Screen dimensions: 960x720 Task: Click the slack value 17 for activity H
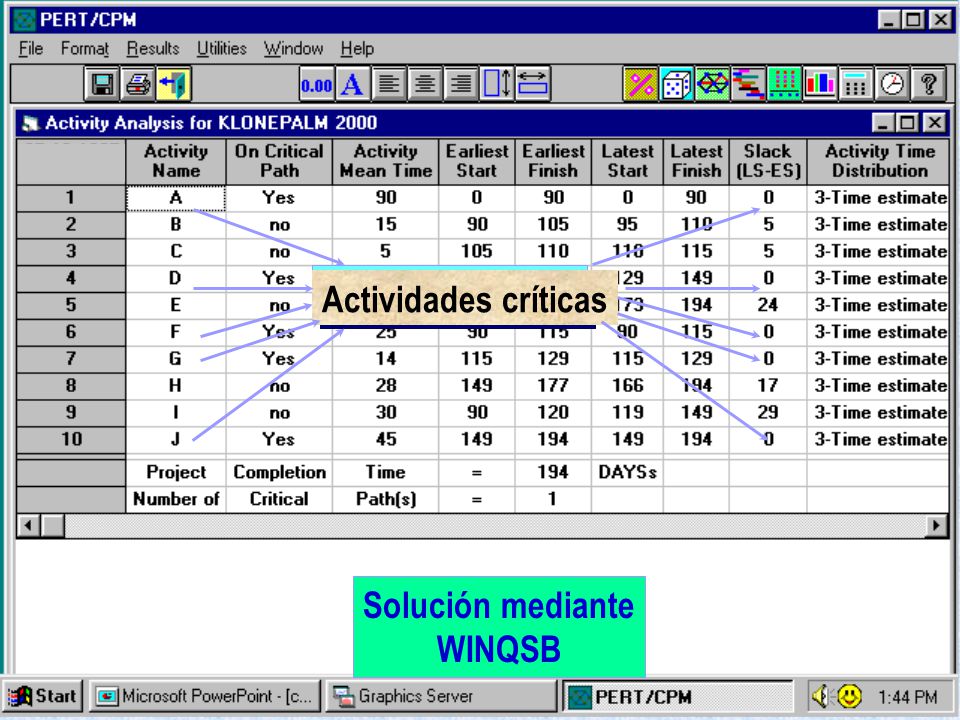768,386
